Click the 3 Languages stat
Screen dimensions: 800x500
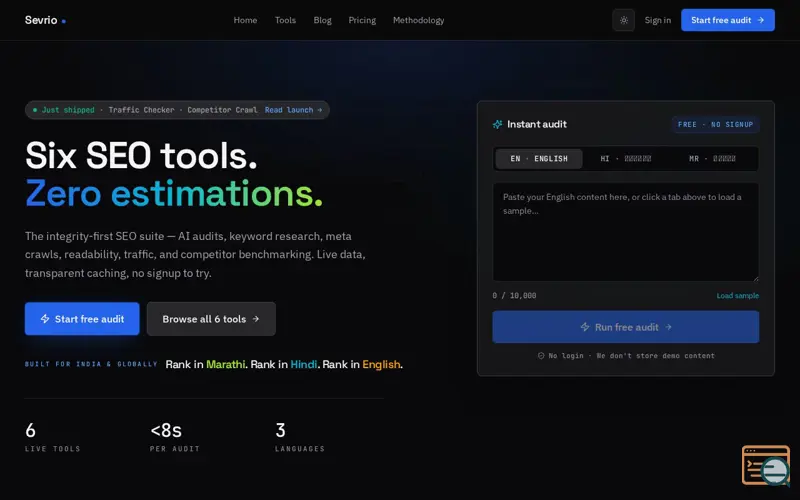(x=300, y=437)
